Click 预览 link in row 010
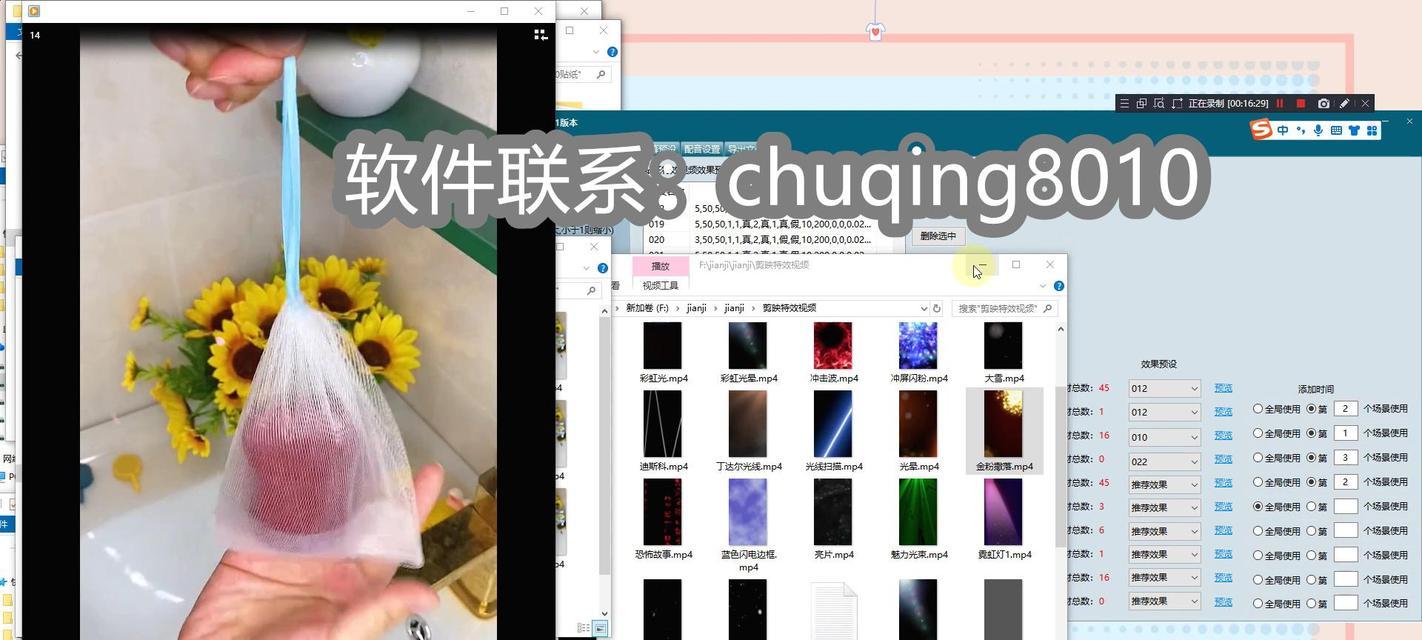The height and width of the screenshot is (640, 1422). [1223, 436]
